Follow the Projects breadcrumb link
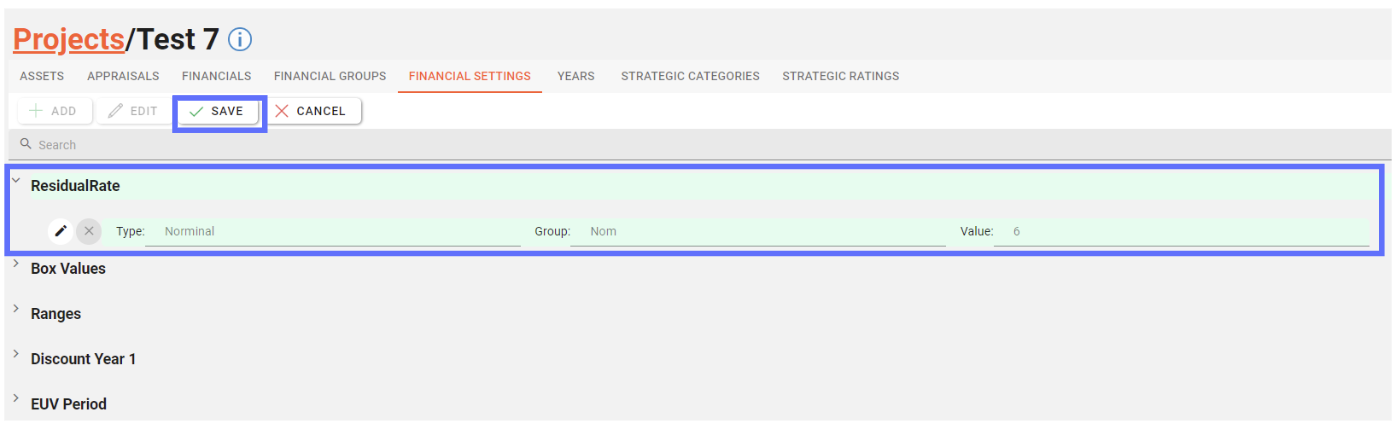 point(68,40)
